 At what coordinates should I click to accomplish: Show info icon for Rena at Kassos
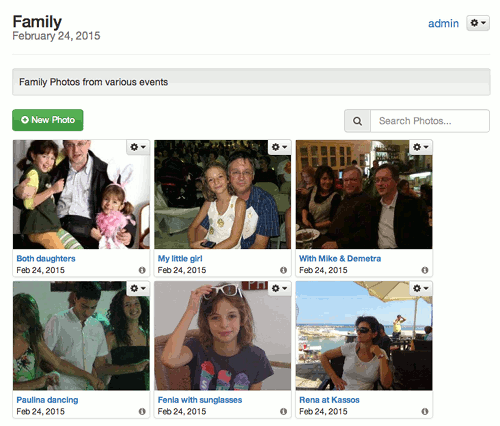click(x=425, y=411)
